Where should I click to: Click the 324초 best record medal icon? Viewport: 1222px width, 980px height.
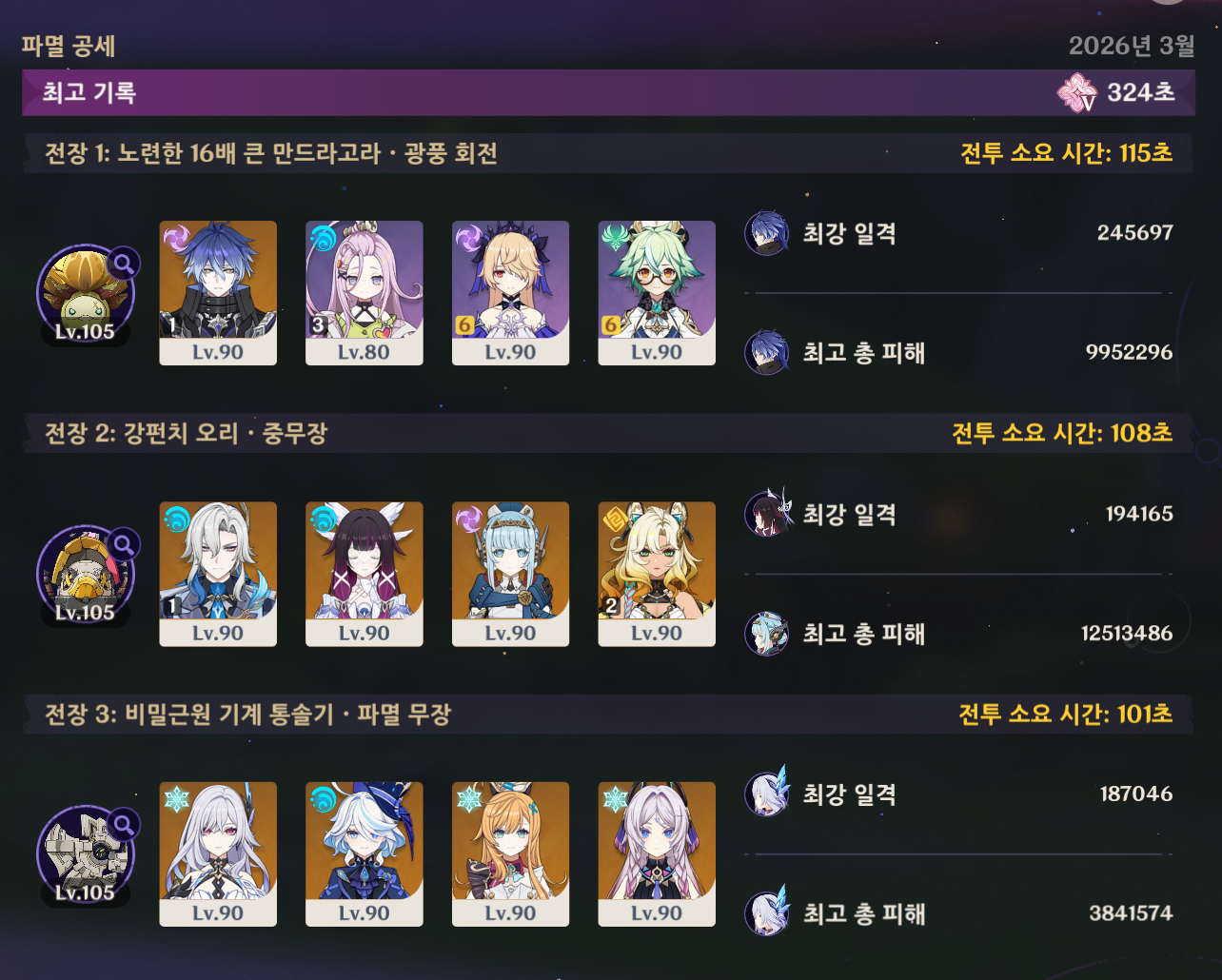(1077, 92)
